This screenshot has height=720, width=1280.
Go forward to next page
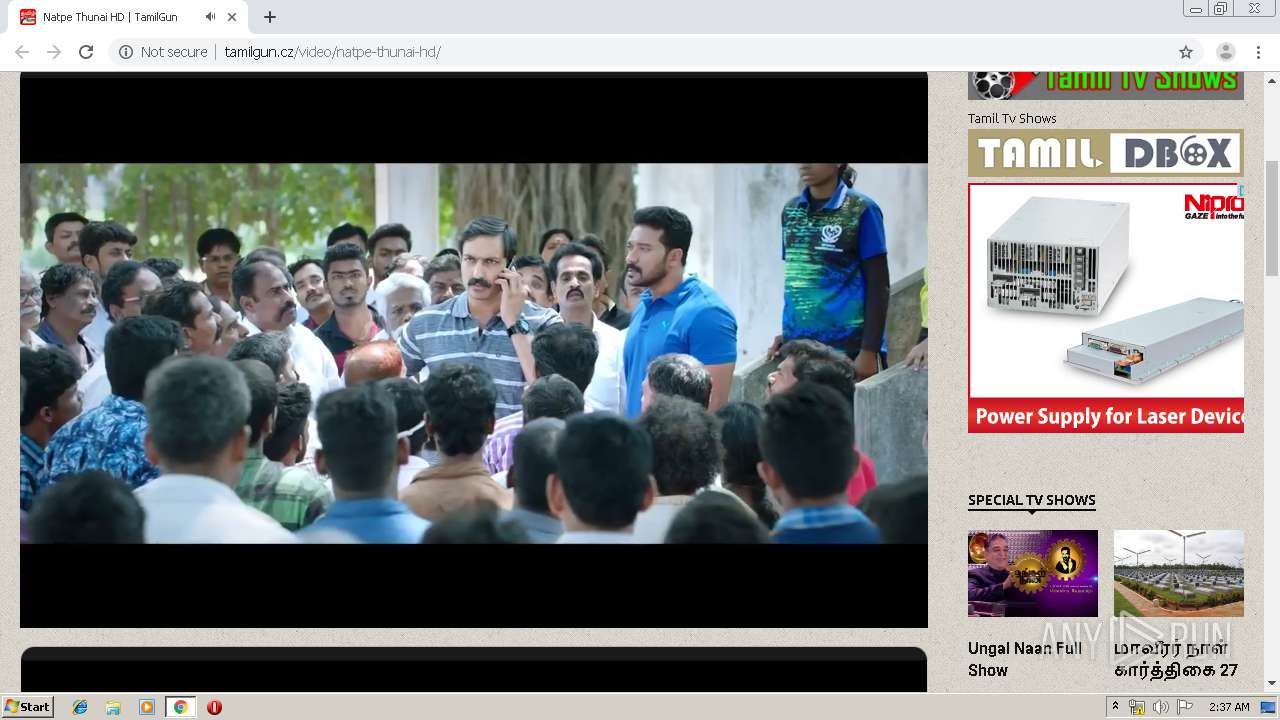[x=54, y=52]
